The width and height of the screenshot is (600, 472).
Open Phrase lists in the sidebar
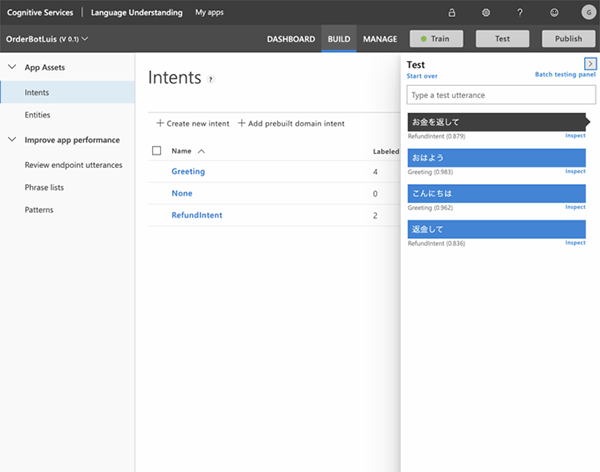[44, 188]
